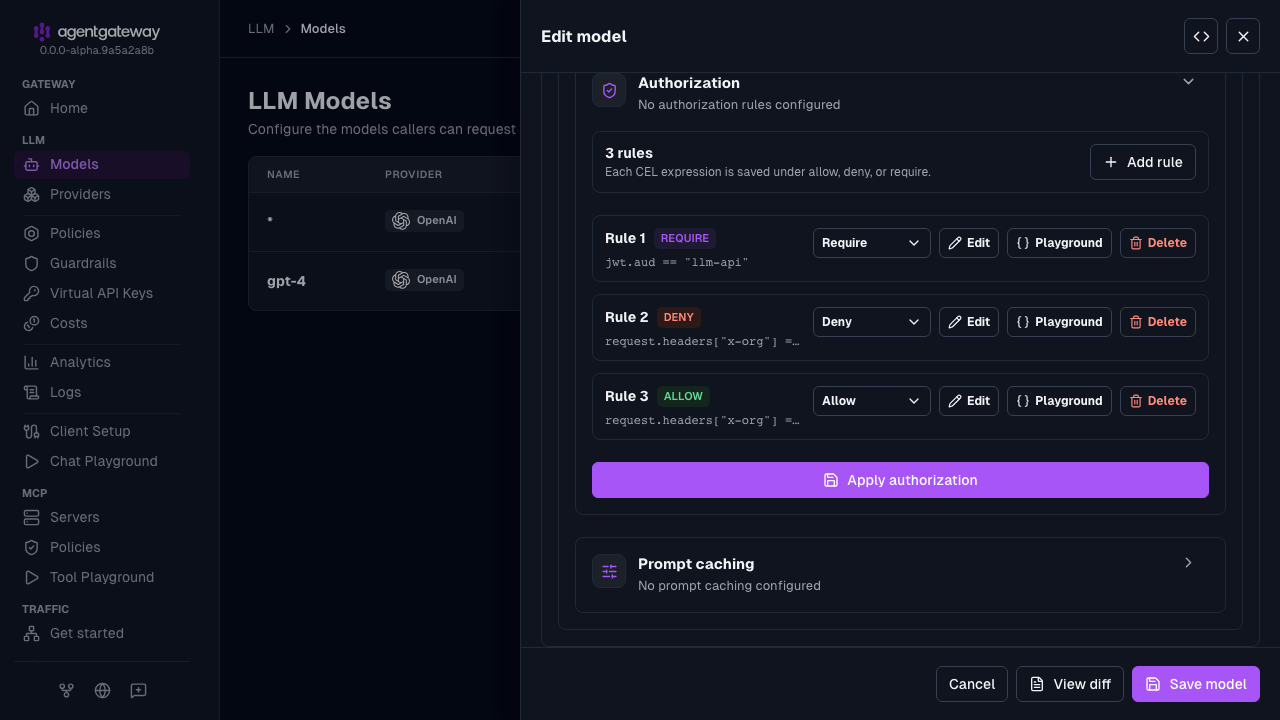This screenshot has height=720, width=1280.
Task: Select Models in the LLM section
Action: pyautogui.click(x=102, y=164)
